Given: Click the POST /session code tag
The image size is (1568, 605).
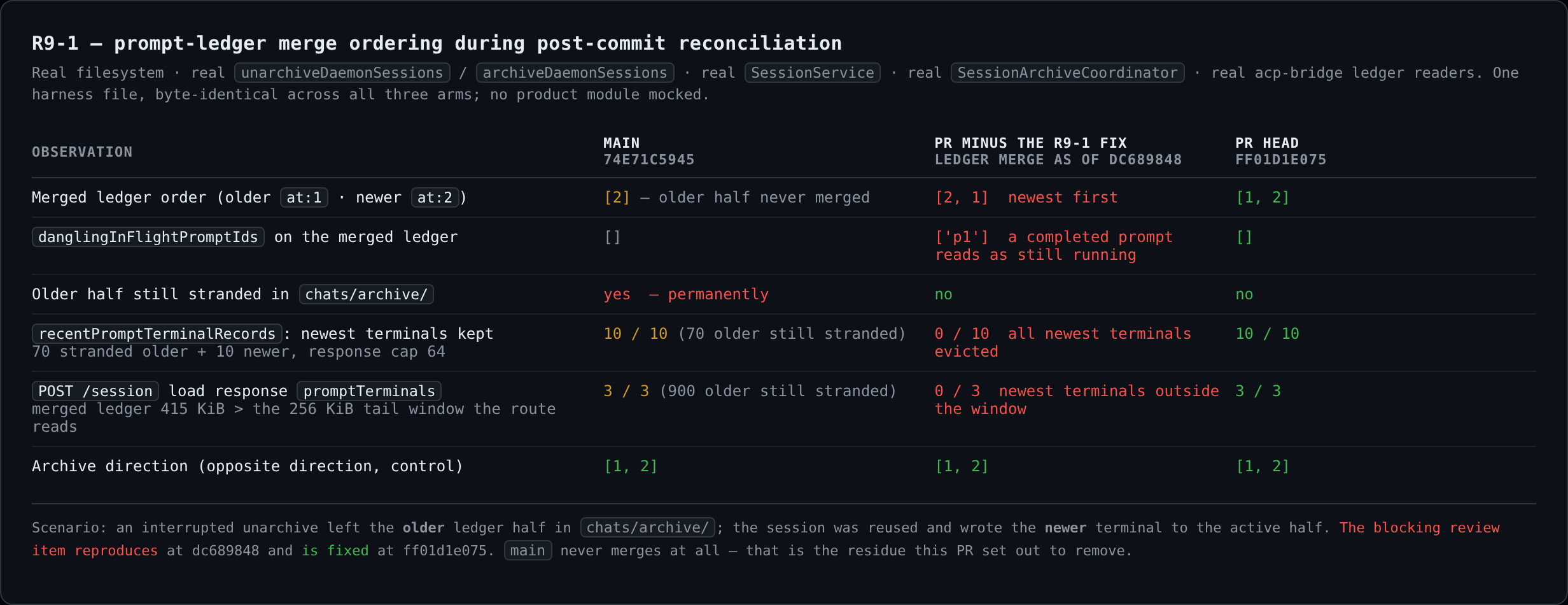Looking at the screenshot, I should [x=95, y=391].
